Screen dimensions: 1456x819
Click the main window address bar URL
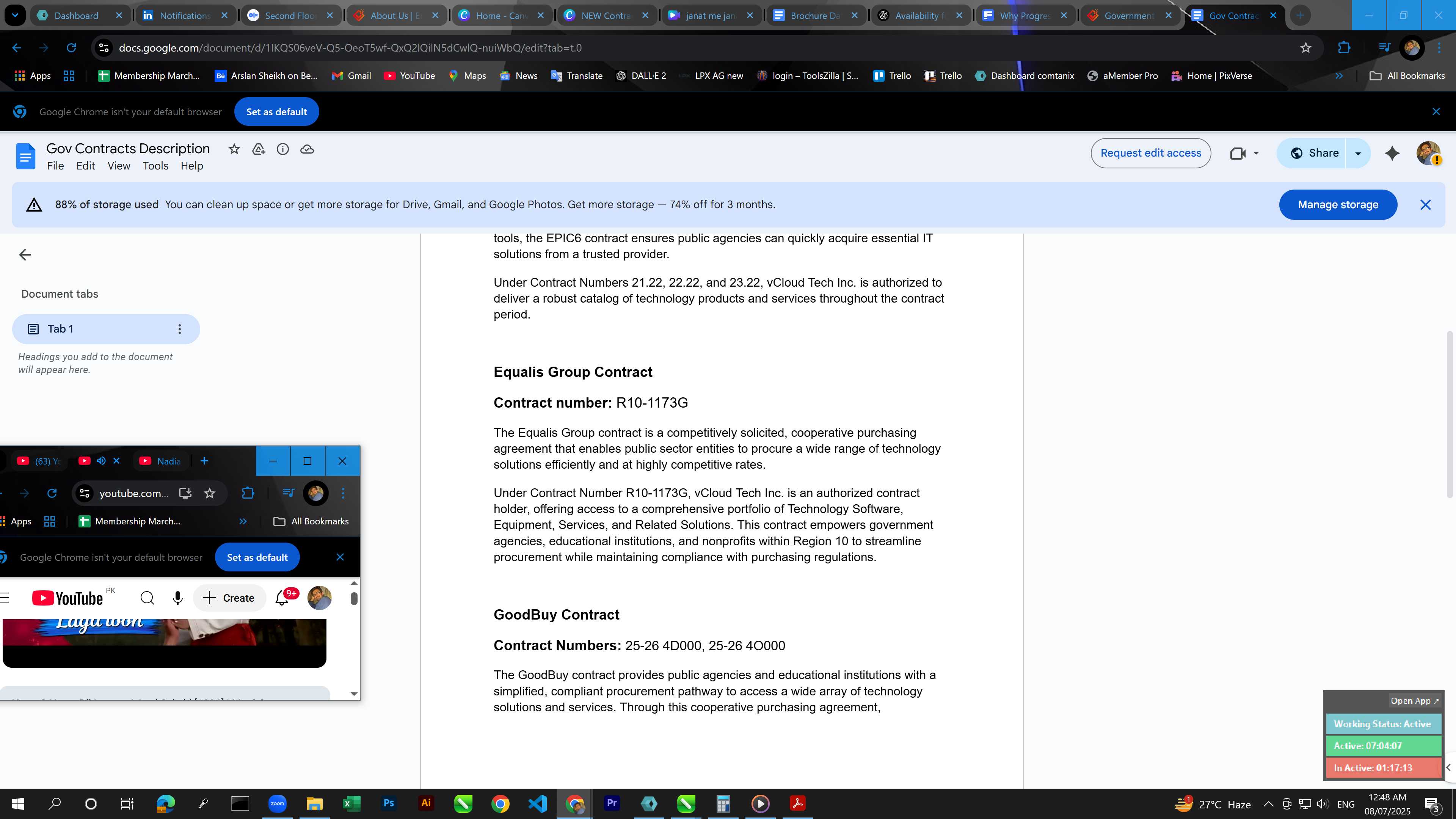(350, 48)
